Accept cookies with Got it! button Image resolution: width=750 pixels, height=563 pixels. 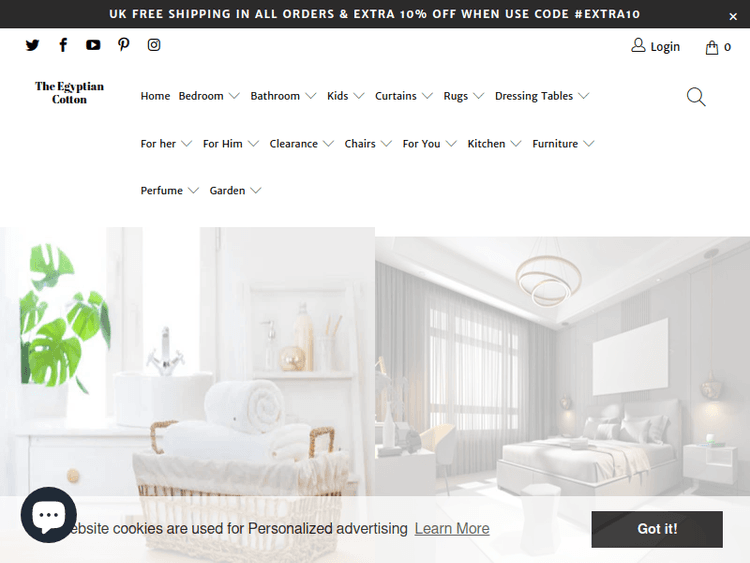pos(657,529)
